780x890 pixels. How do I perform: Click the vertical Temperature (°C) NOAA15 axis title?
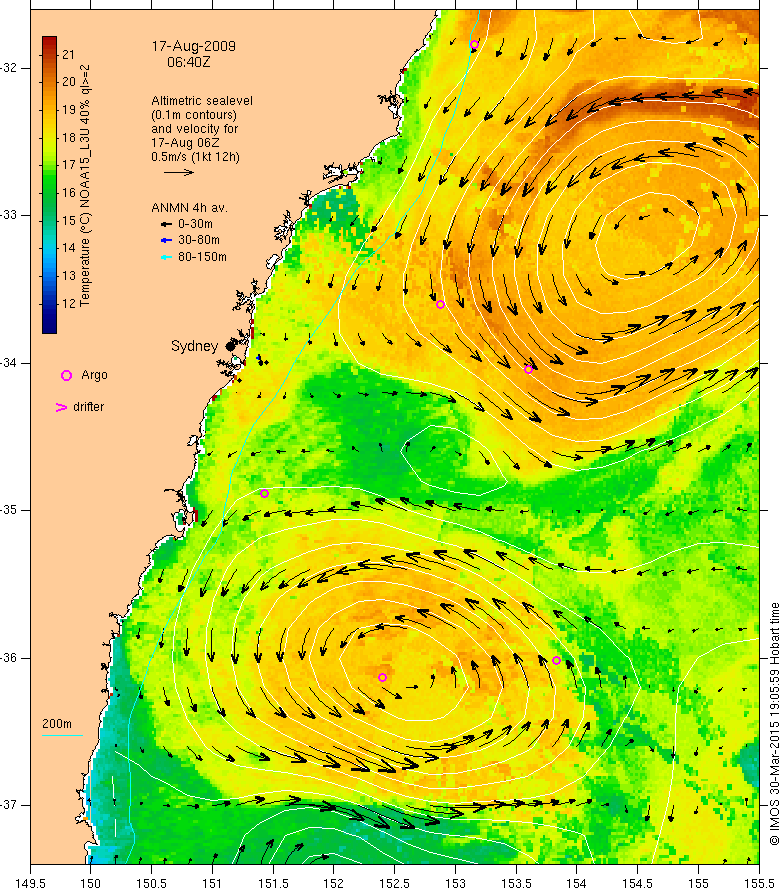tap(85, 186)
